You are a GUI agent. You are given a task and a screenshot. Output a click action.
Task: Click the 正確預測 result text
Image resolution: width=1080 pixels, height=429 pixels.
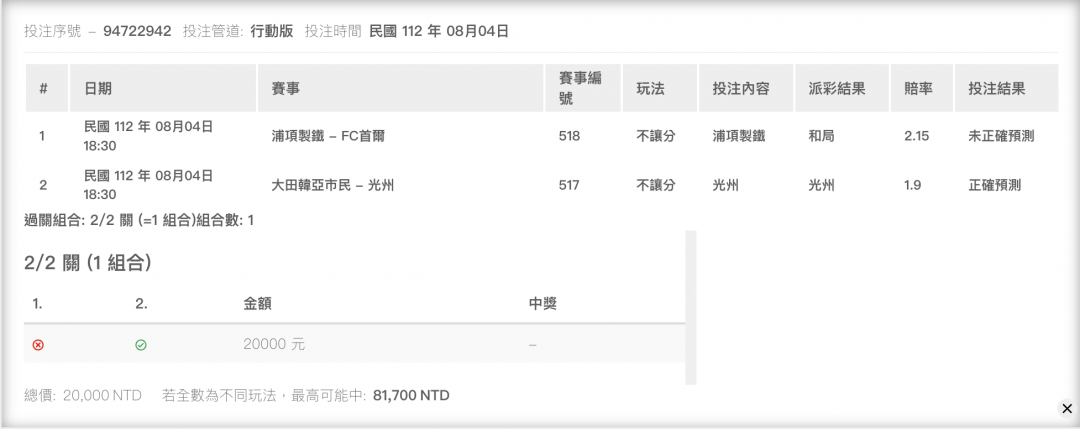point(995,185)
